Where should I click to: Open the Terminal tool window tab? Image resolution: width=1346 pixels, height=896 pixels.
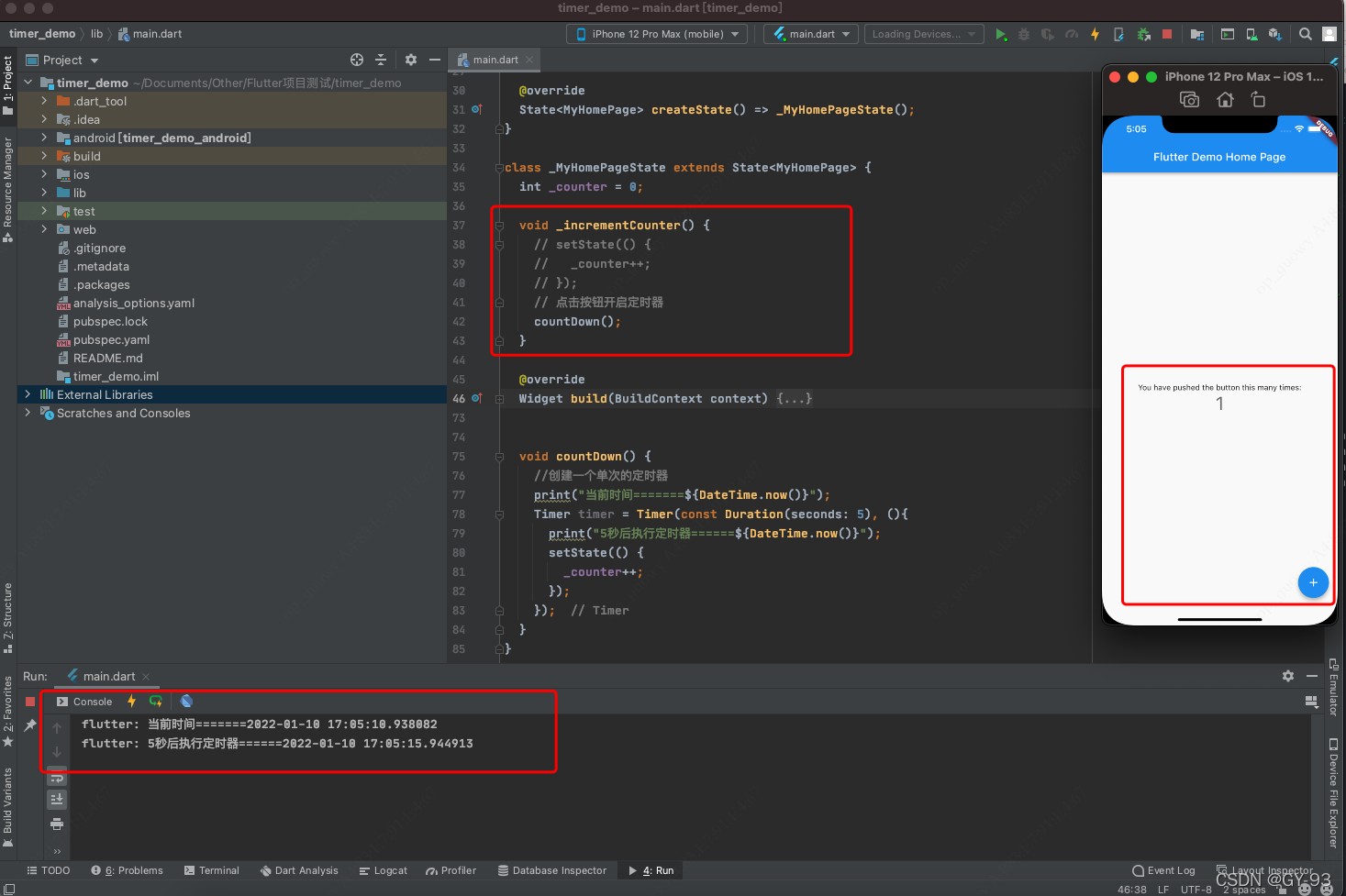(211, 870)
